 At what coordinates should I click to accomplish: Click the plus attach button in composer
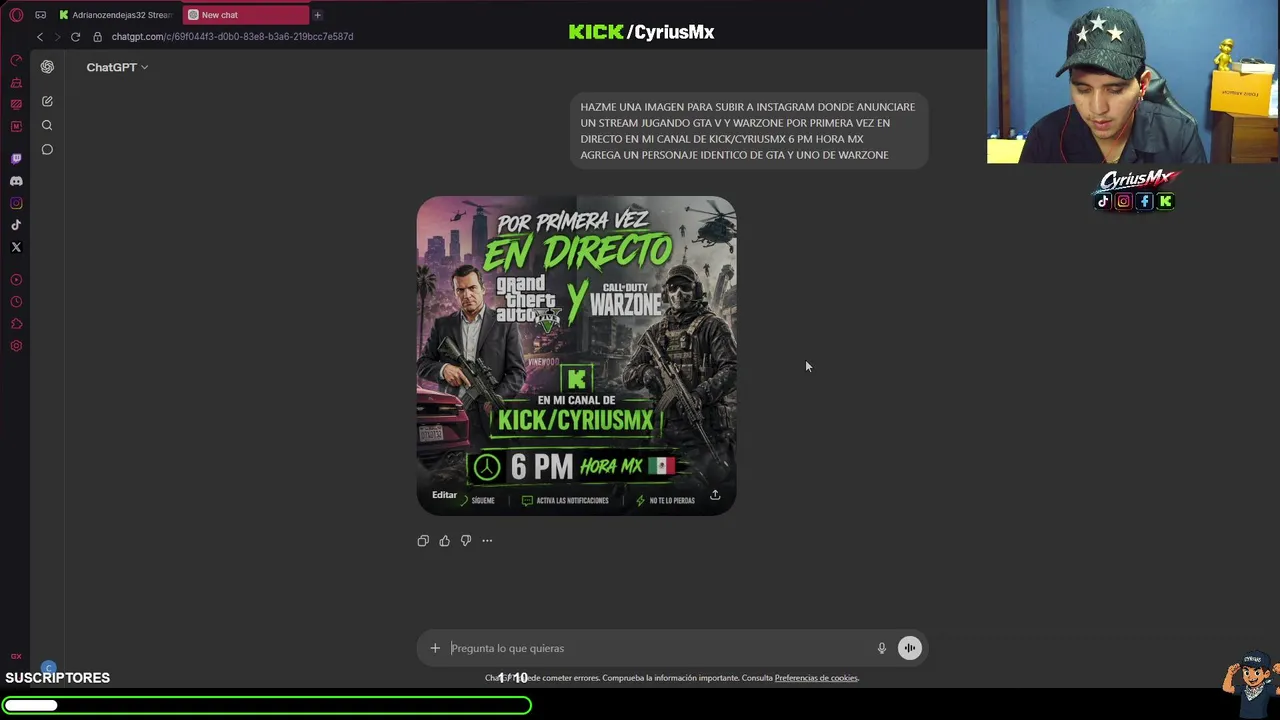435,648
